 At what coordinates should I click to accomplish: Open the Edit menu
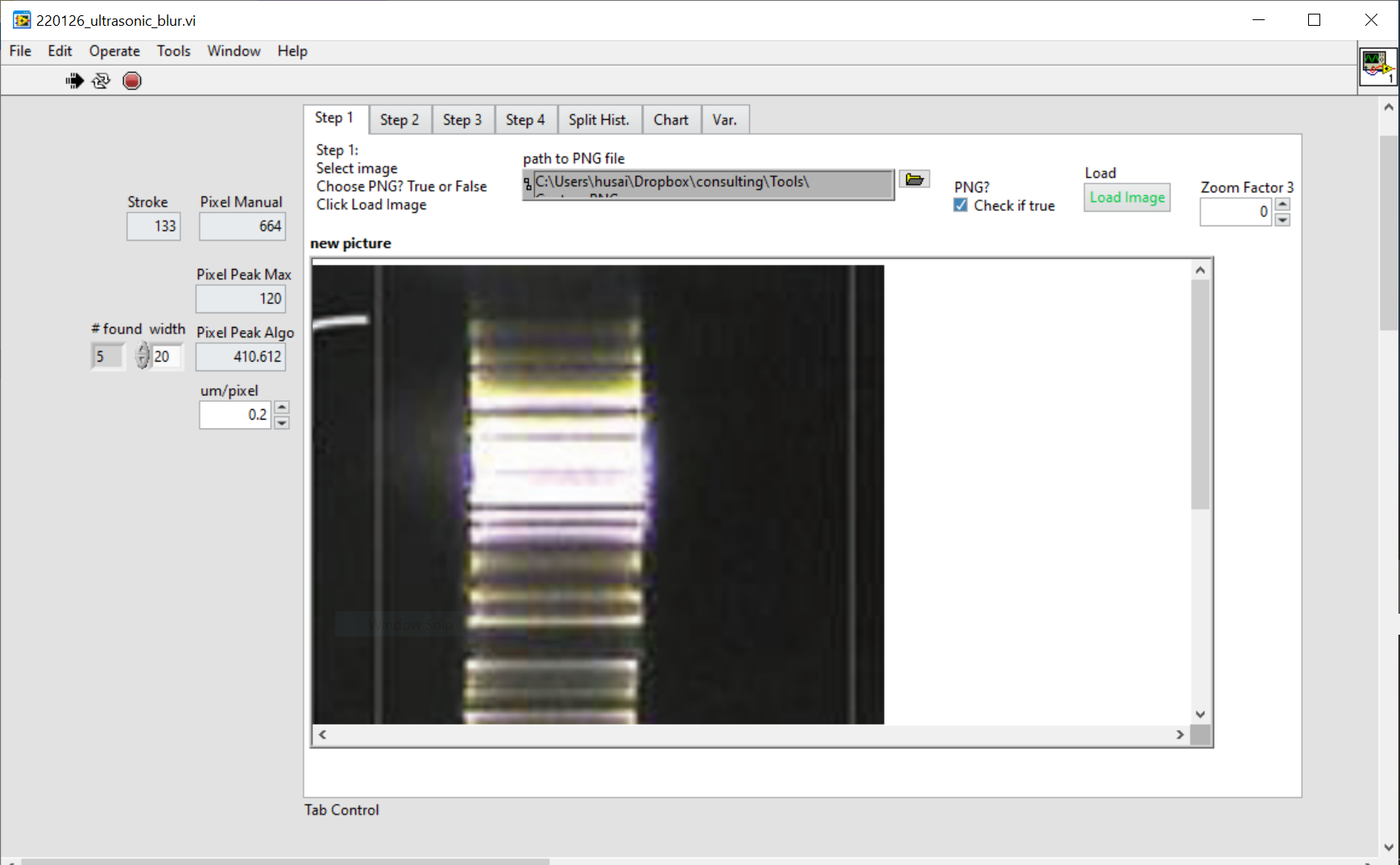pyautogui.click(x=60, y=51)
